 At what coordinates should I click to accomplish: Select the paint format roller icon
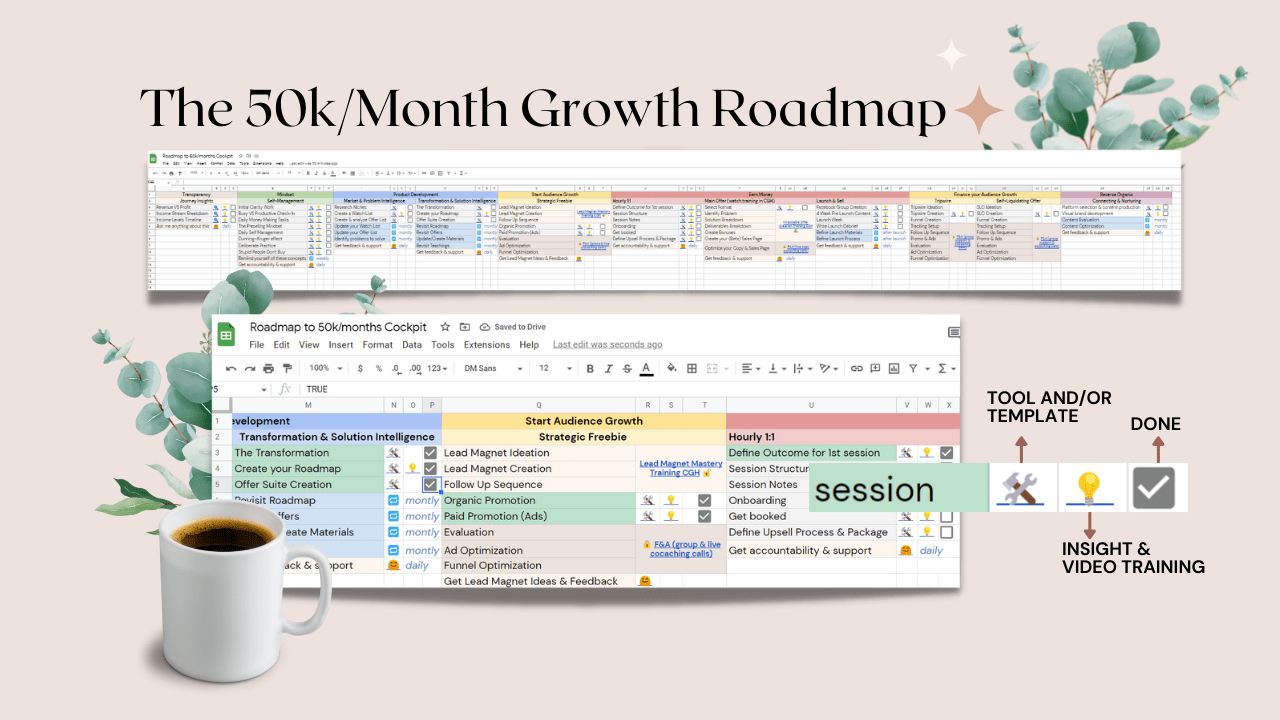pos(287,368)
